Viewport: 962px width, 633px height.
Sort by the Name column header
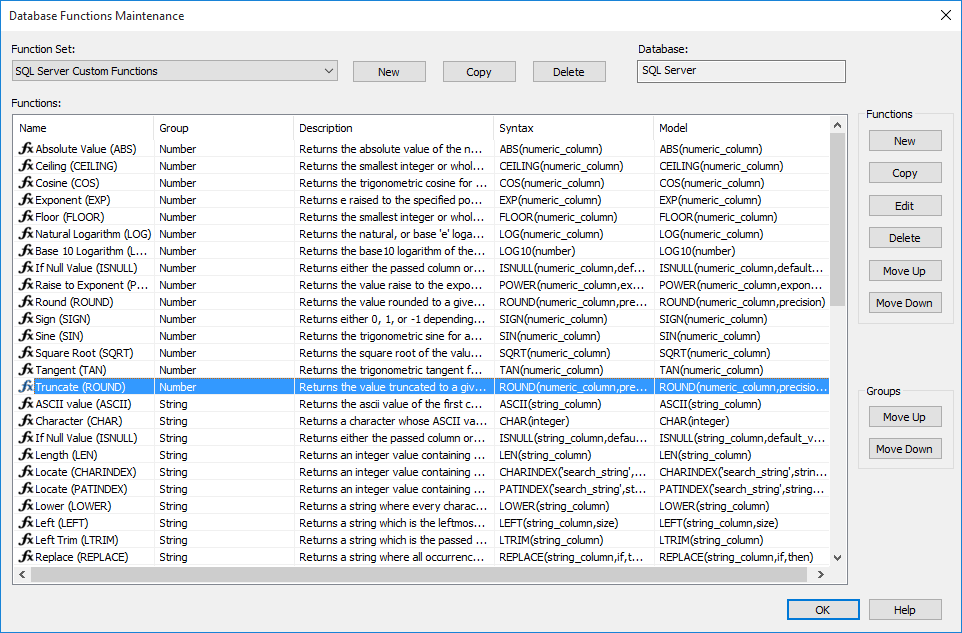click(x=83, y=128)
